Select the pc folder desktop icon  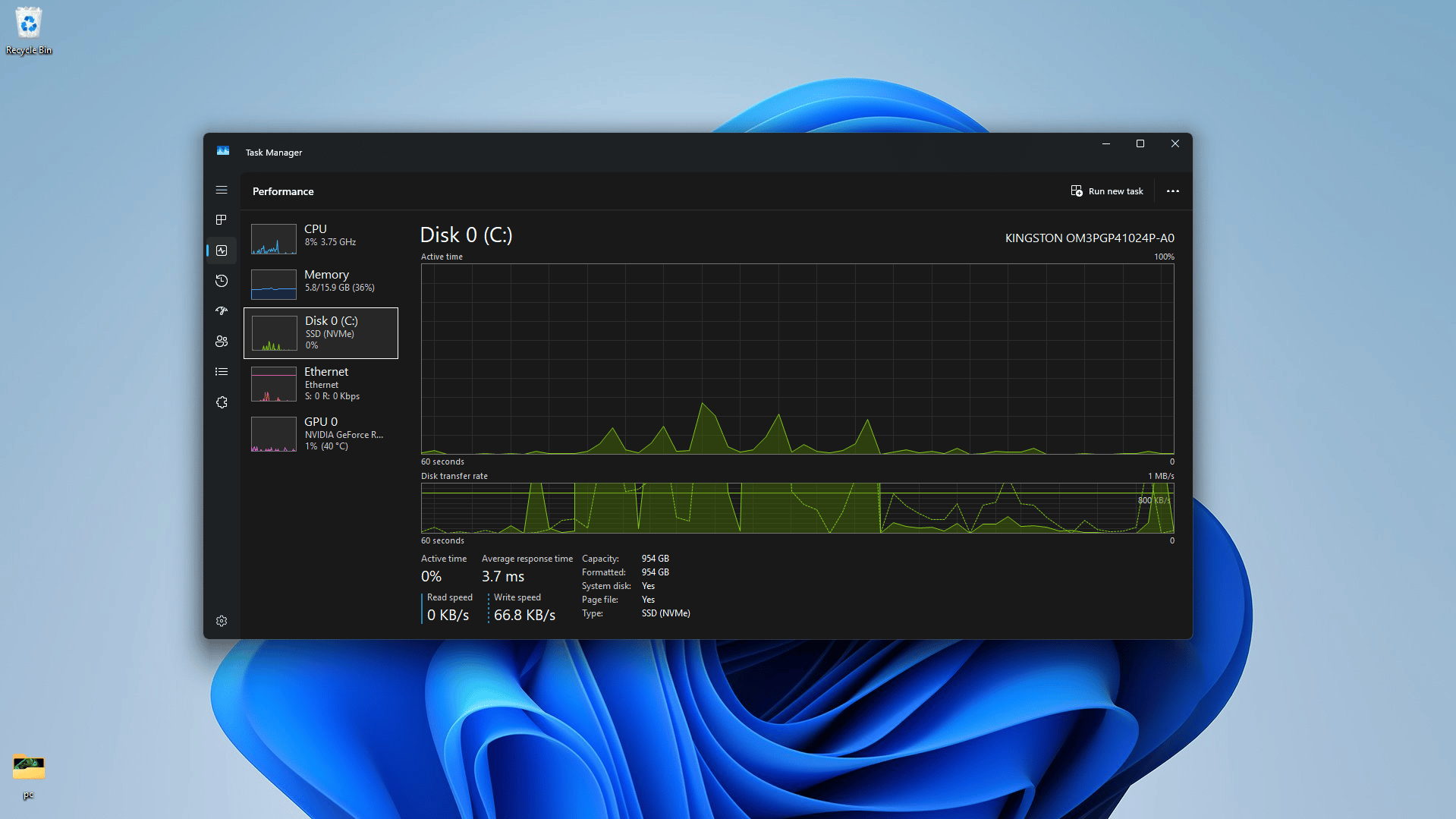point(28,776)
